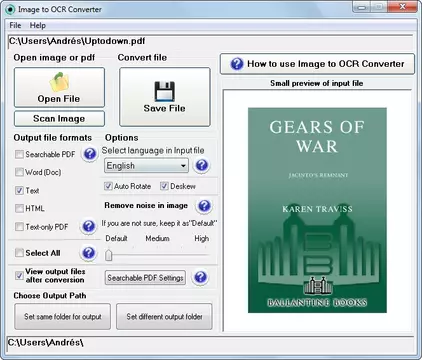Enable the Searchable PDF checkbox
This screenshot has height=360, width=422.
[x=19, y=154]
